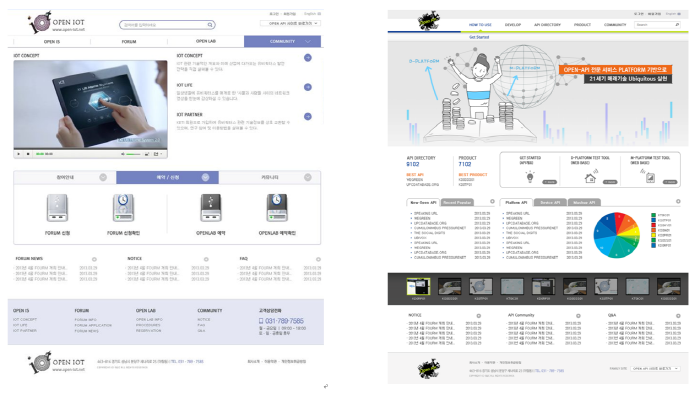Click the OPENLAB 예약 dark drive icon
700x393 pixels.
point(211,208)
